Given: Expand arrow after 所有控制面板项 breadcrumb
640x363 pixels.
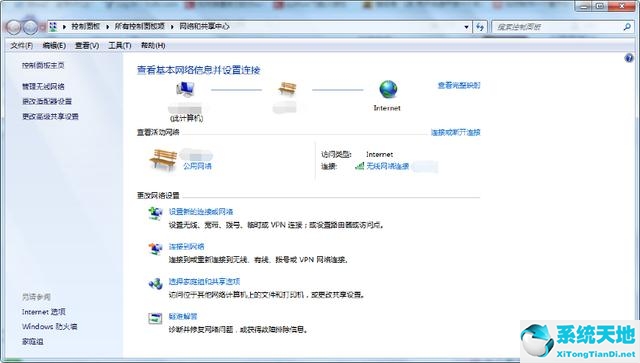Looking at the screenshot, I should click(172, 27).
